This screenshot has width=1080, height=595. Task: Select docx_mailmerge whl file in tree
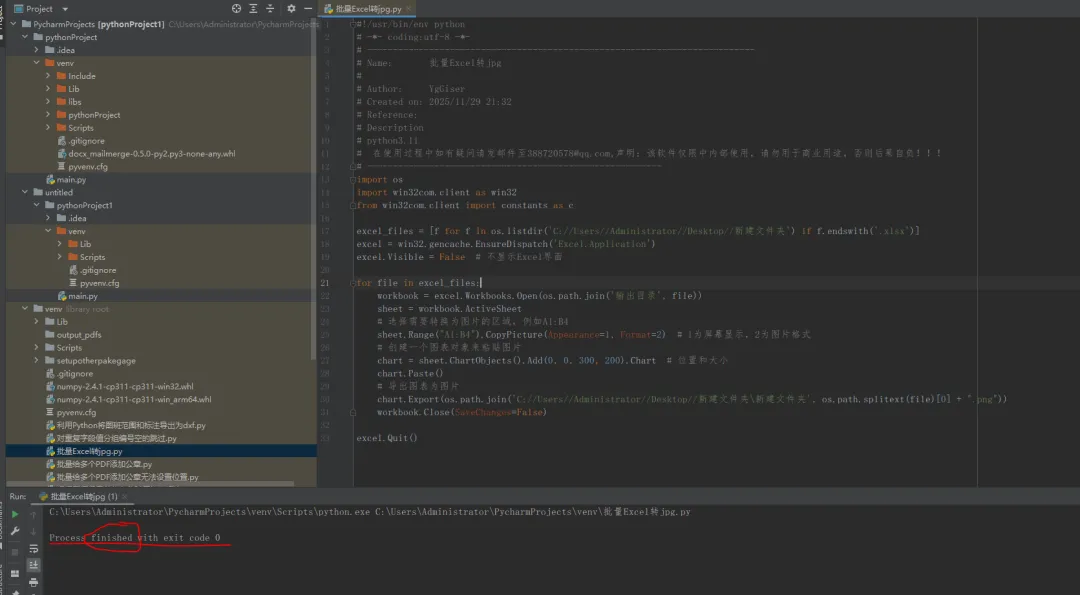click(x=152, y=154)
